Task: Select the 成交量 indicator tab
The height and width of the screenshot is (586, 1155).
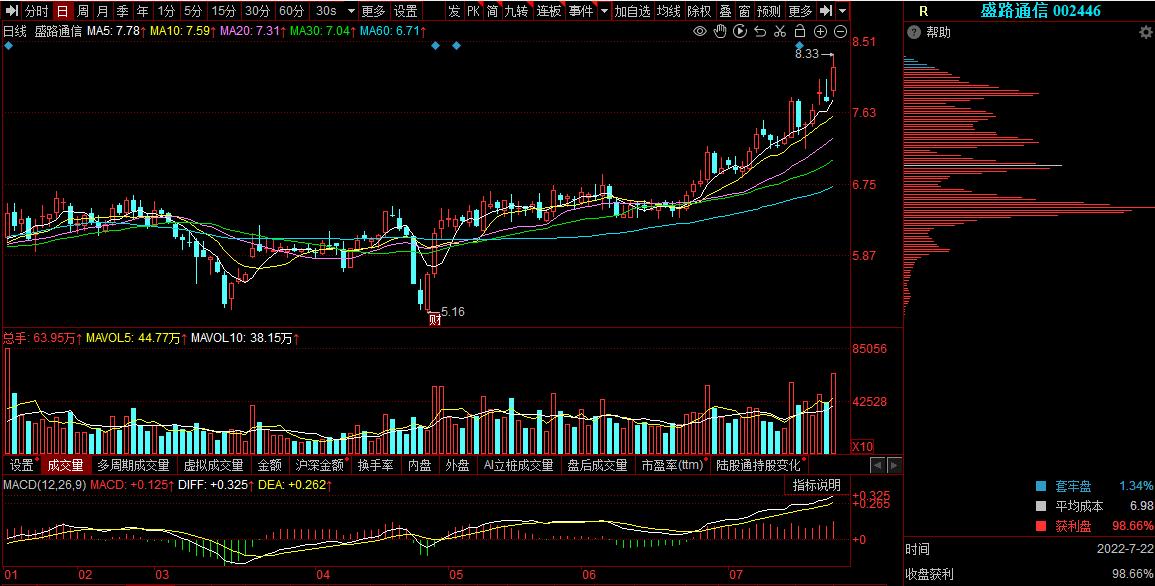Action: (x=66, y=465)
